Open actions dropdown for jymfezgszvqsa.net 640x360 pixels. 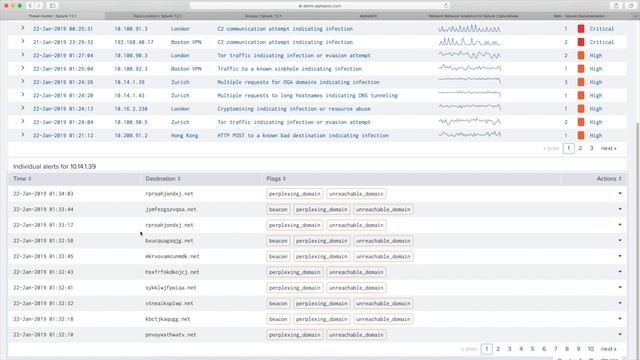[x=620, y=209]
